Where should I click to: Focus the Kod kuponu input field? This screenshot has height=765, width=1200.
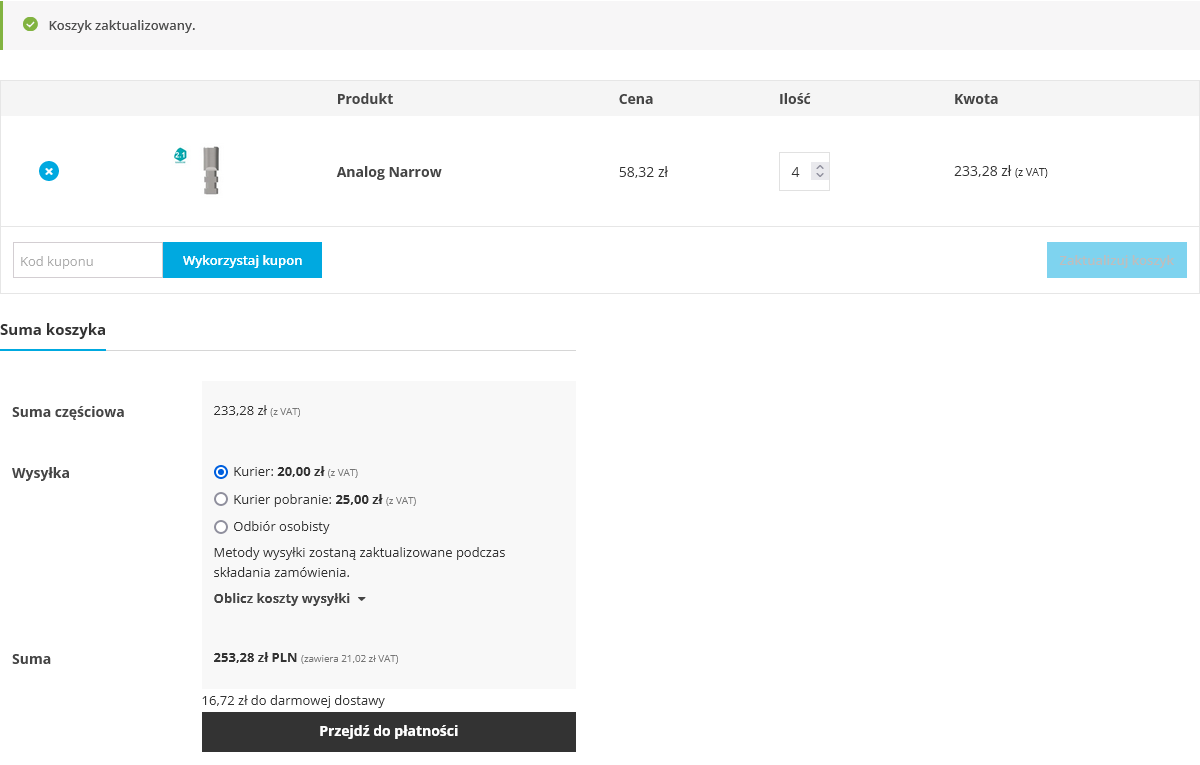coord(88,260)
